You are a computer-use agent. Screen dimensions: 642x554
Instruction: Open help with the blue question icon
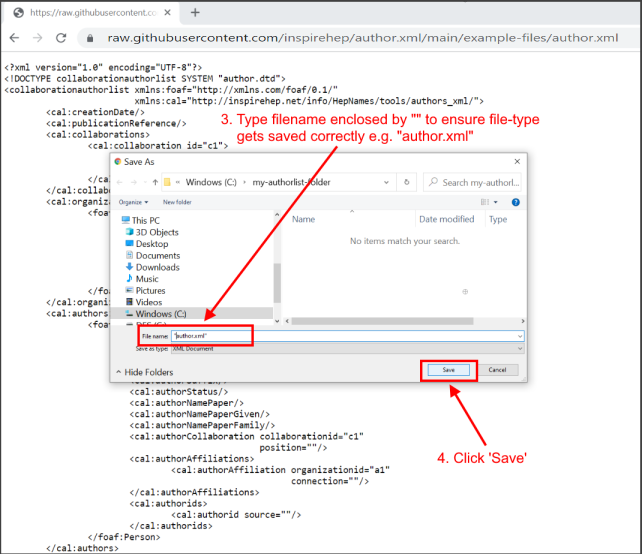(x=515, y=202)
